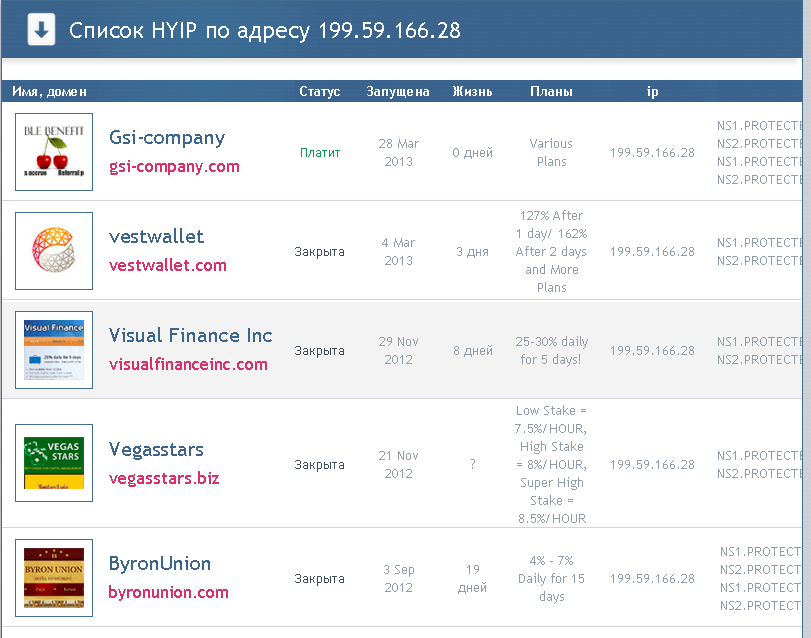Open the Byron Union logo thumbnail
This screenshot has height=638, width=811.
pyautogui.click(x=54, y=578)
